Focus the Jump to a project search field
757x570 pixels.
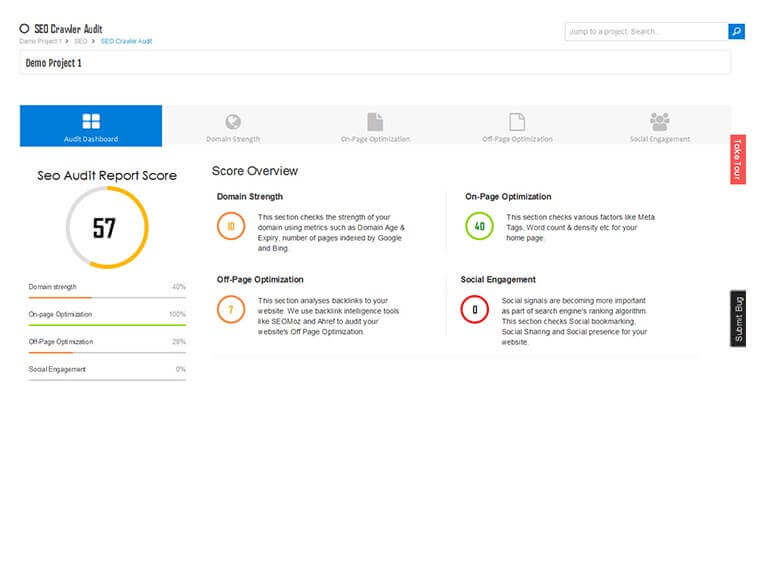[x=646, y=32]
